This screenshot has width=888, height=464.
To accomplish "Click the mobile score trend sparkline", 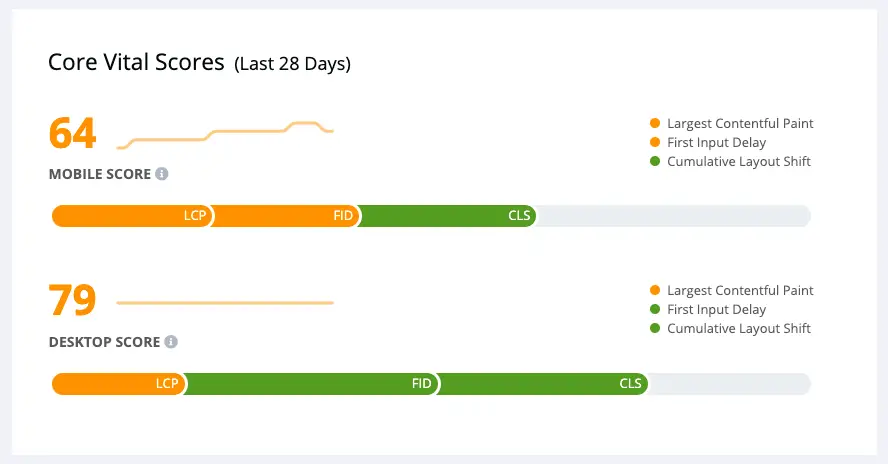I will (x=225, y=135).
